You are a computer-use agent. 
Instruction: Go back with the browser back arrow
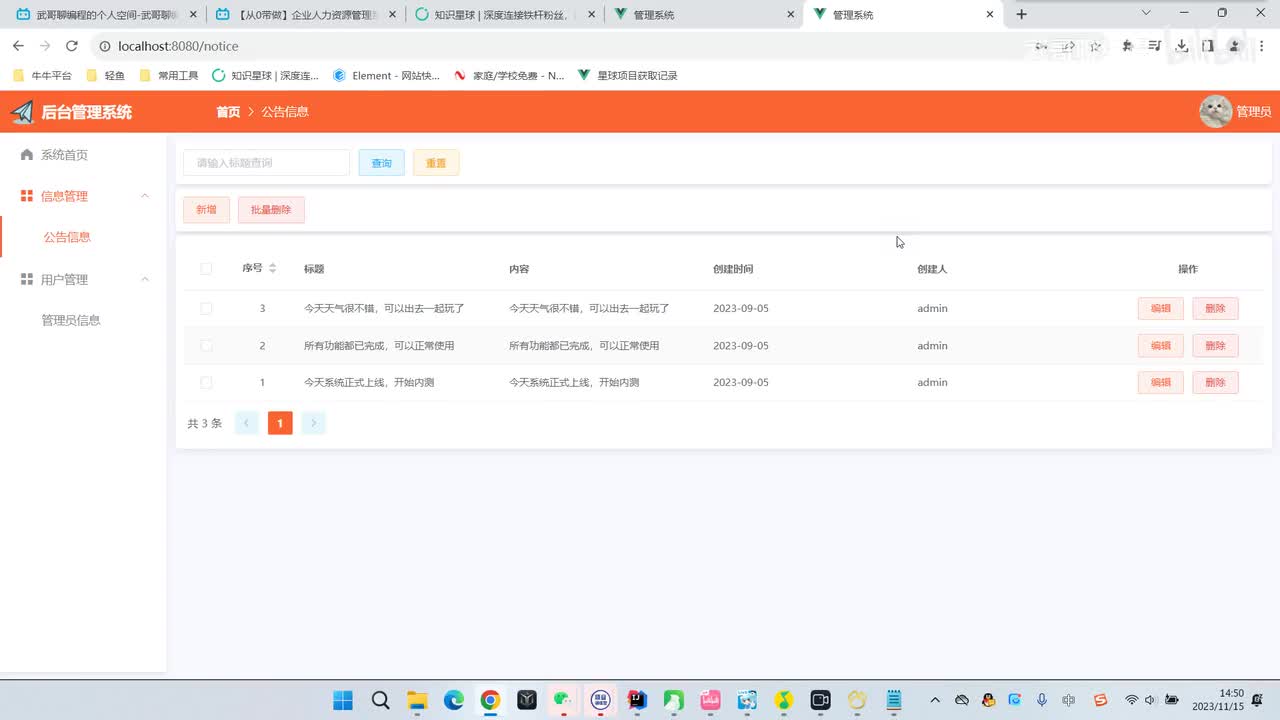pyautogui.click(x=18, y=46)
